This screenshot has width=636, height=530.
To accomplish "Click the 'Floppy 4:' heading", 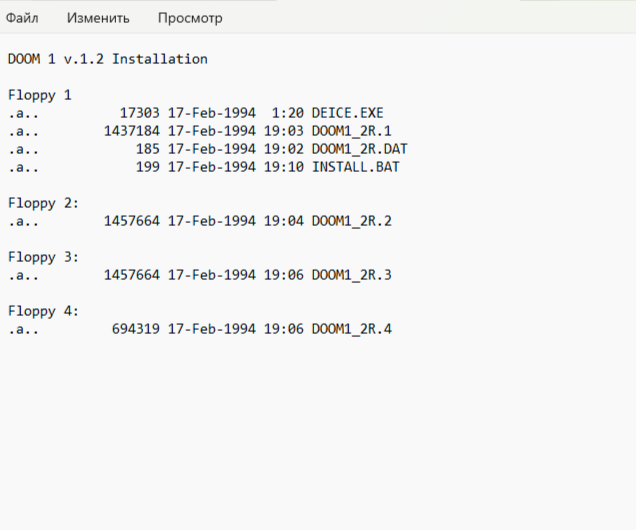I will coord(43,311).
